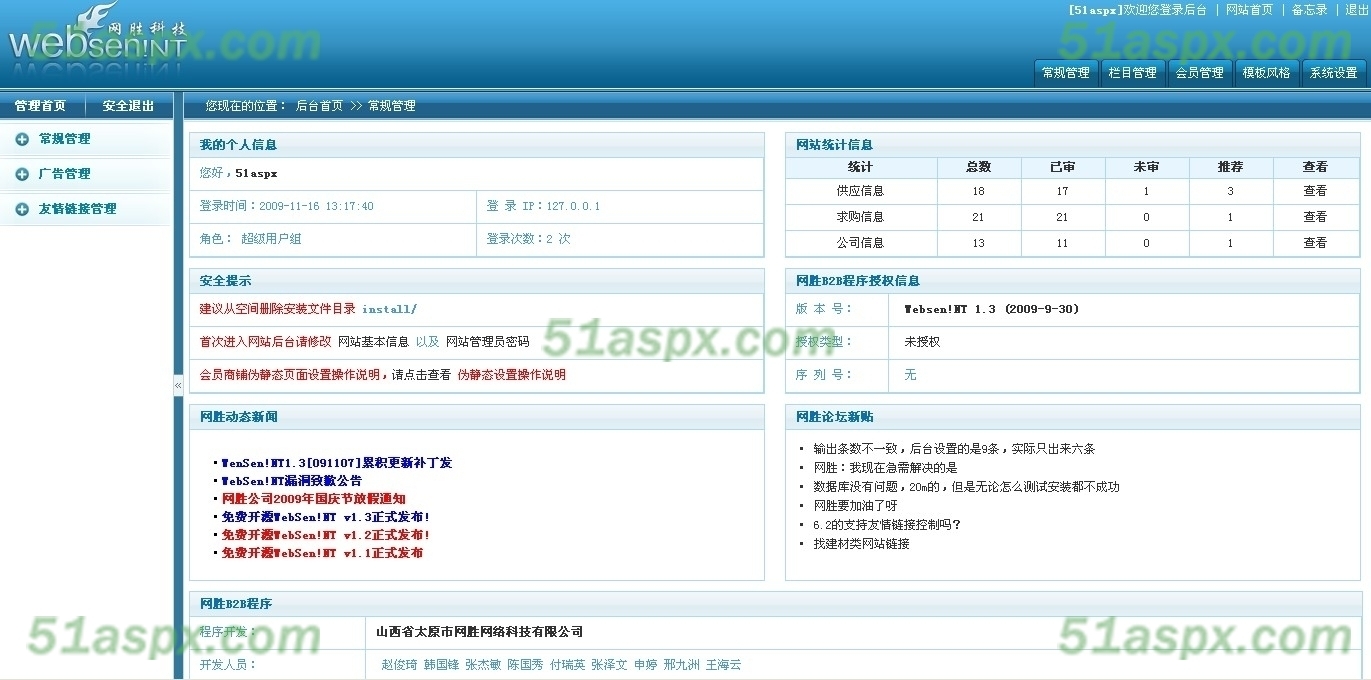The image size is (1371, 680).
Task: Select 常规管理 label in left sidebar
Action: coord(64,139)
